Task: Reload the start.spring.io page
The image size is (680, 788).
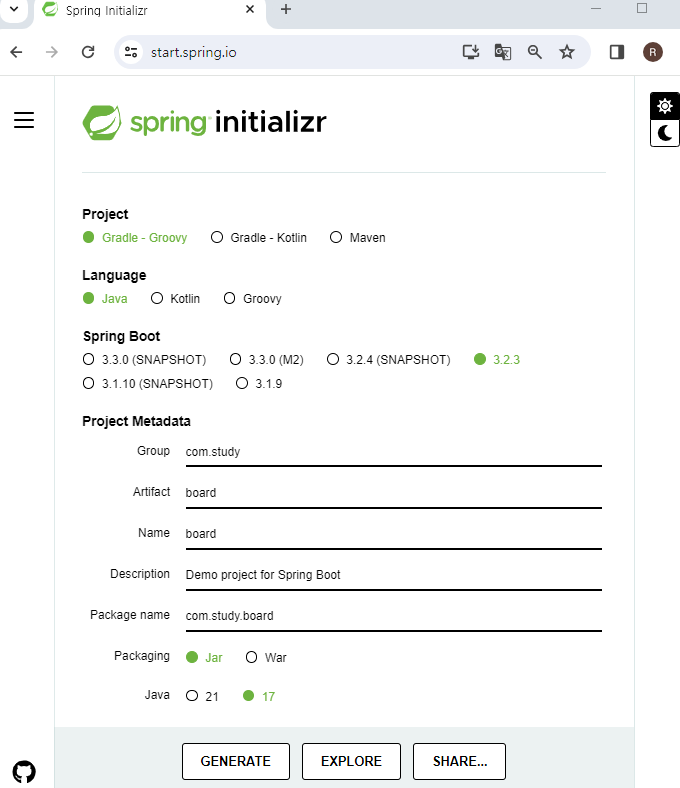Action: point(88,52)
